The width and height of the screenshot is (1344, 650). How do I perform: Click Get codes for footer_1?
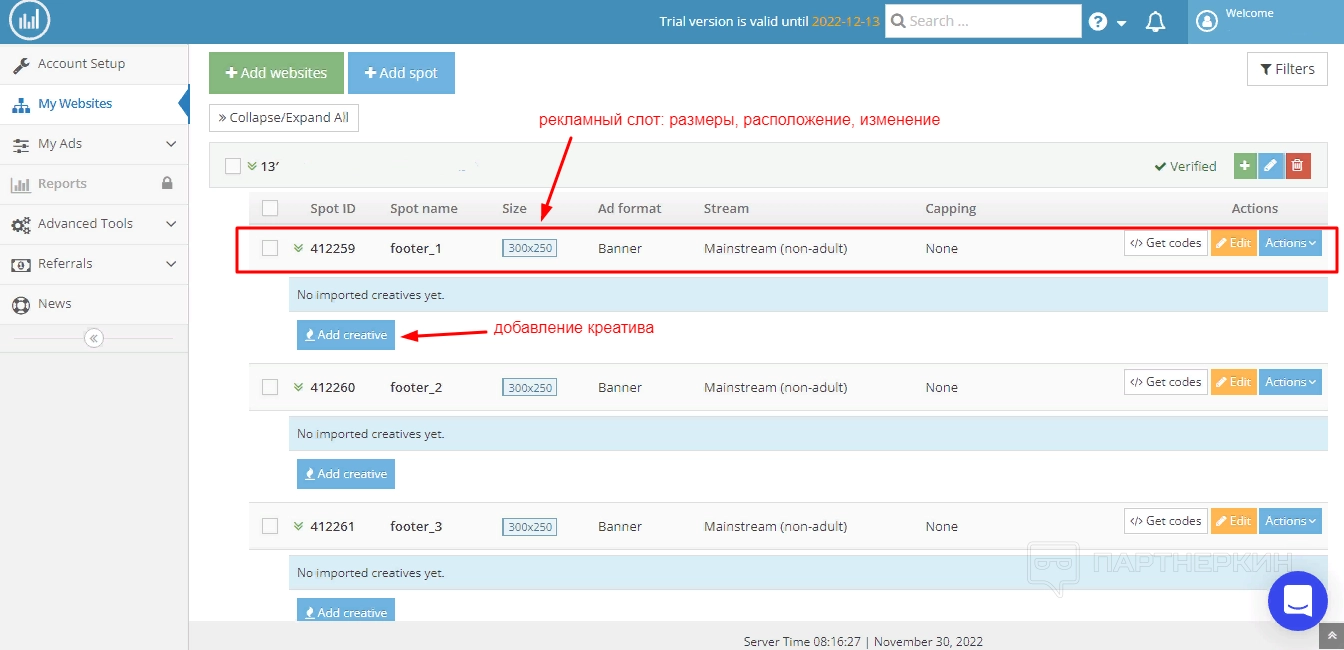tap(1166, 243)
